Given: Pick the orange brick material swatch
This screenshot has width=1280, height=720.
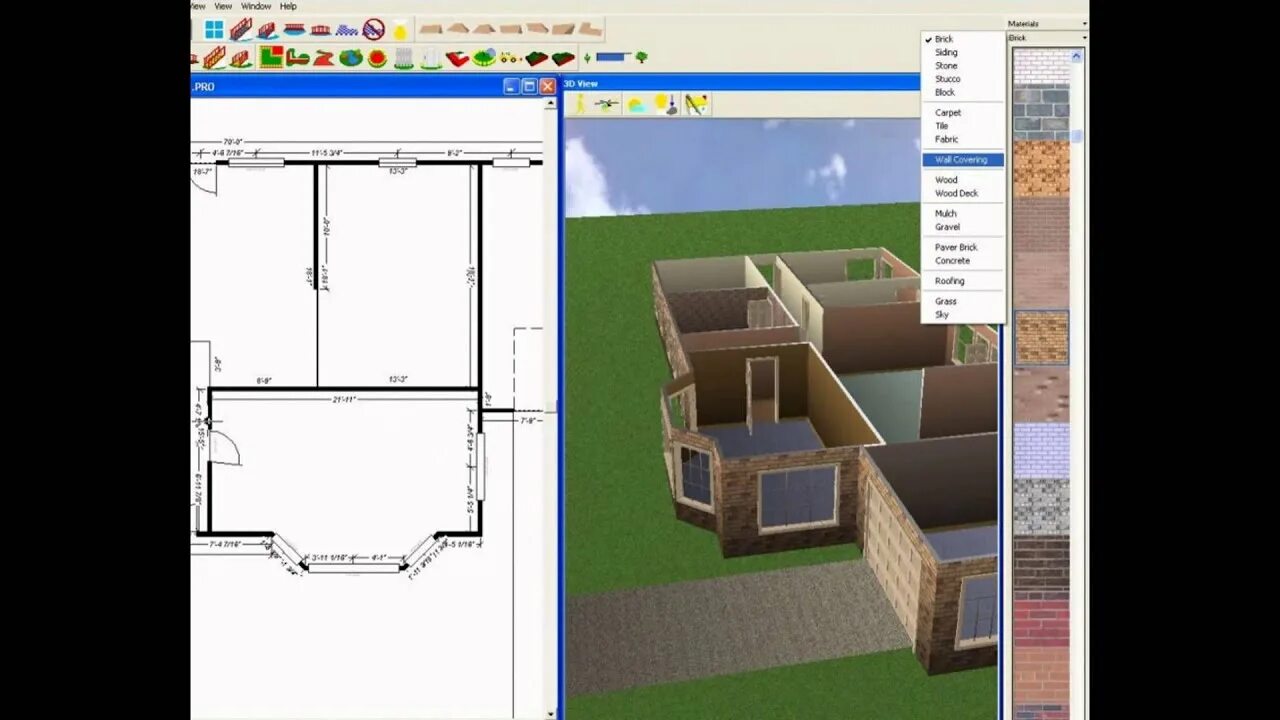Looking at the screenshot, I should tap(1041, 168).
